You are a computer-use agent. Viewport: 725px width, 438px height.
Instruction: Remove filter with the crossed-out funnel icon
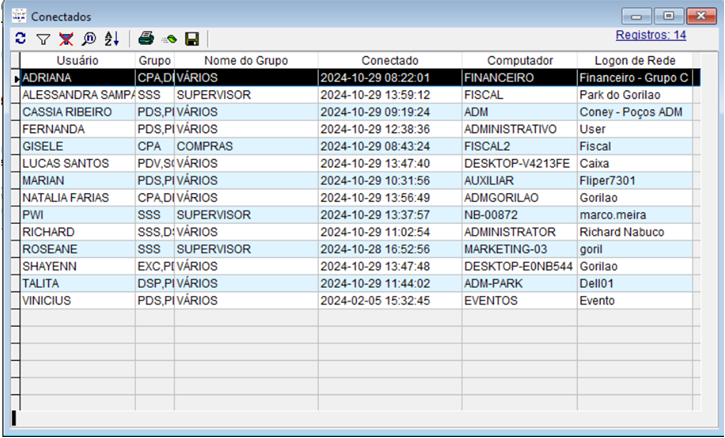tap(66, 39)
